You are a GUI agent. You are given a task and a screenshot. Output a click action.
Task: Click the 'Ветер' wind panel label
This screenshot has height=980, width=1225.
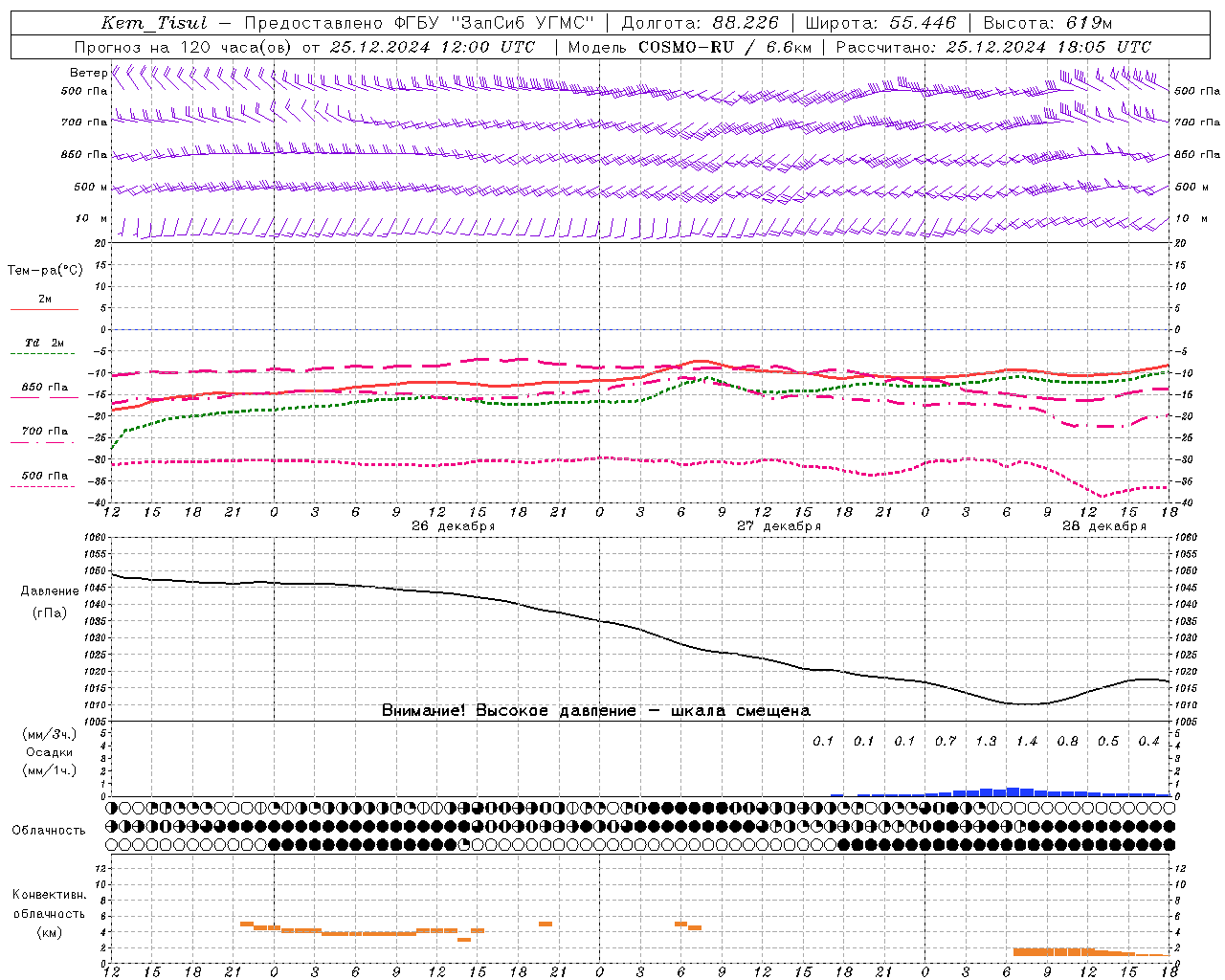(x=89, y=73)
